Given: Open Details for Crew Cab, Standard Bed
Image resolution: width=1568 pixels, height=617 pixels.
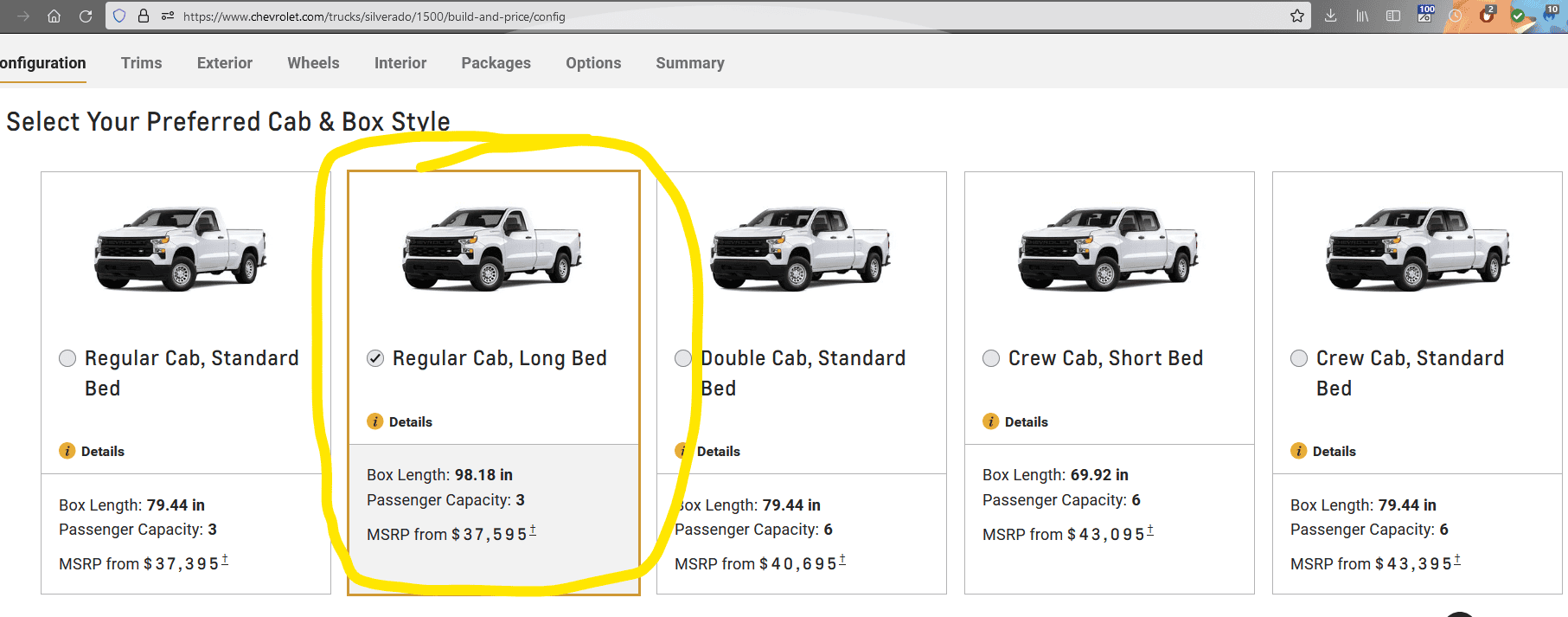Looking at the screenshot, I should coord(1334,451).
